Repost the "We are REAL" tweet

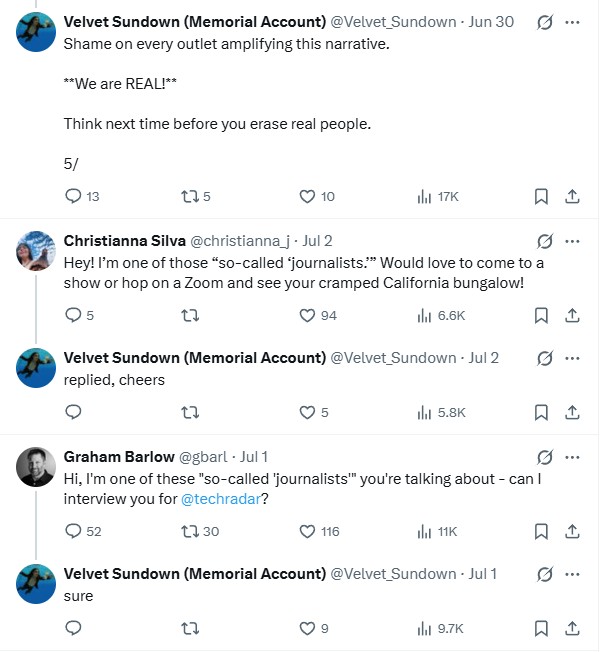[x=191, y=197]
